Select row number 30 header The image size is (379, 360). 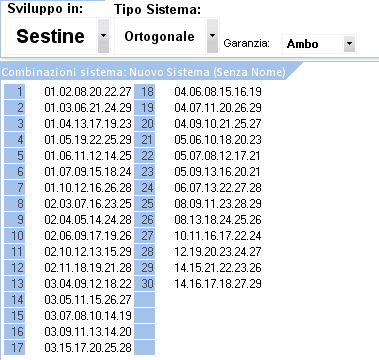[x=145, y=283]
